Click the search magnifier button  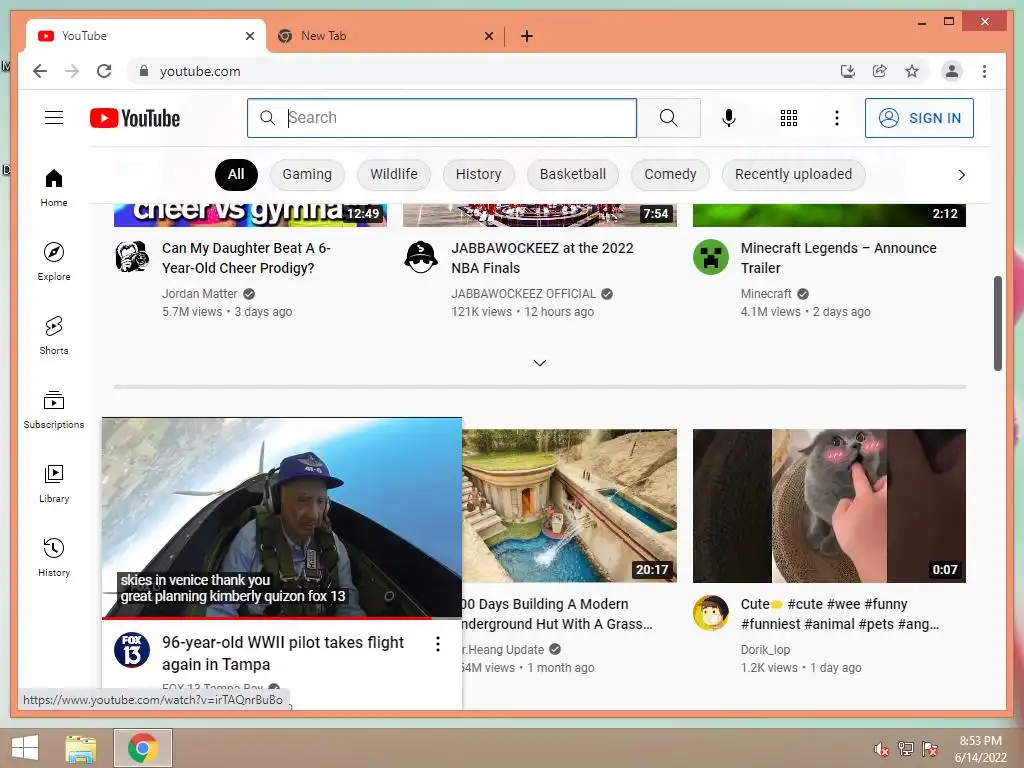click(668, 118)
